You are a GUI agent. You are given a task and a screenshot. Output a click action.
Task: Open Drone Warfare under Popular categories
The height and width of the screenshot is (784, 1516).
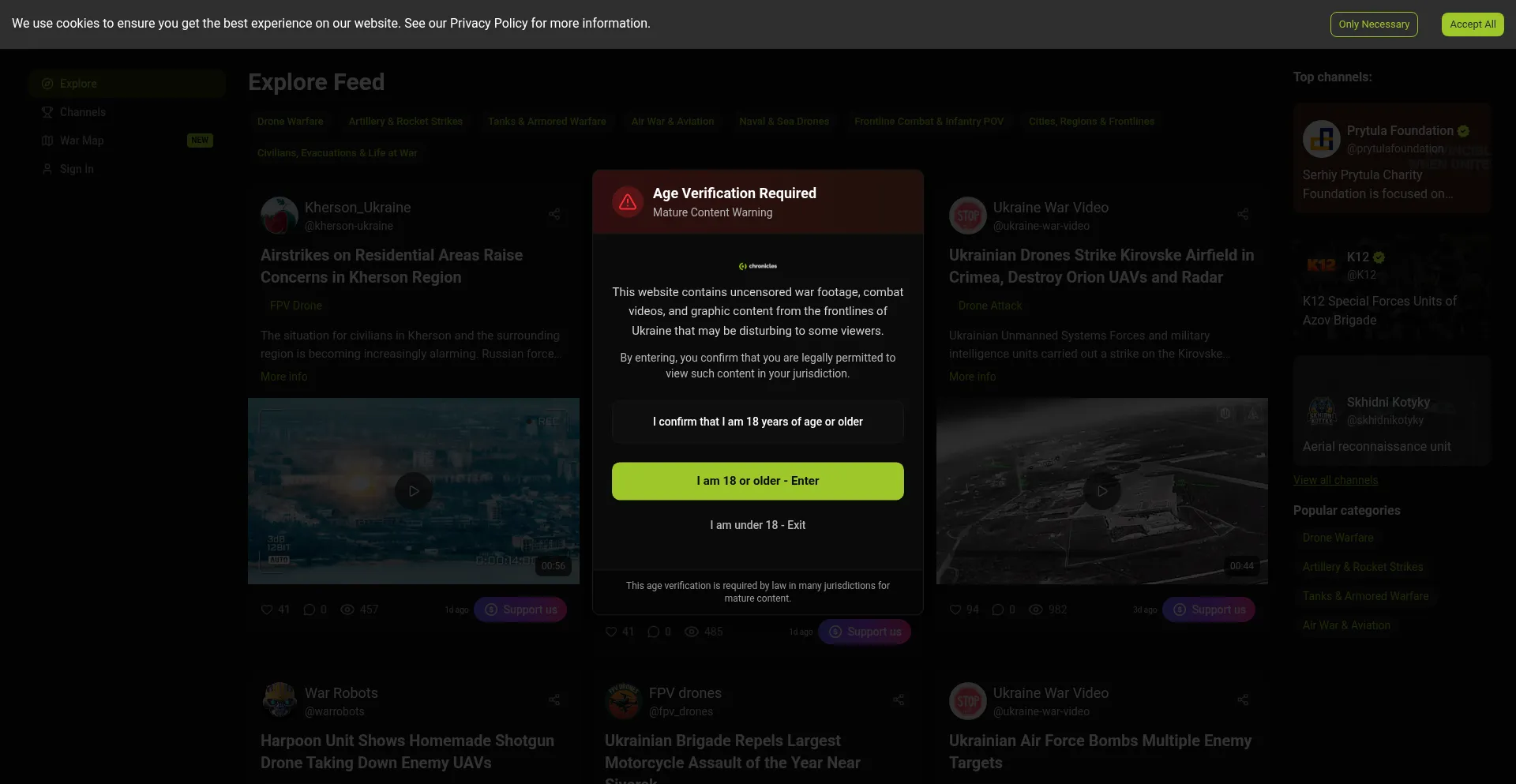click(1338, 538)
